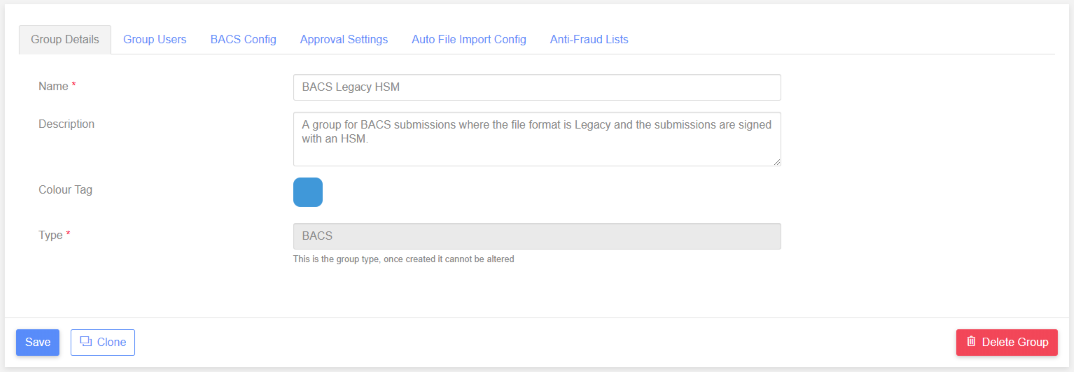Open the Group Details tab
Image resolution: width=1074 pixels, height=372 pixels.
(x=65, y=40)
